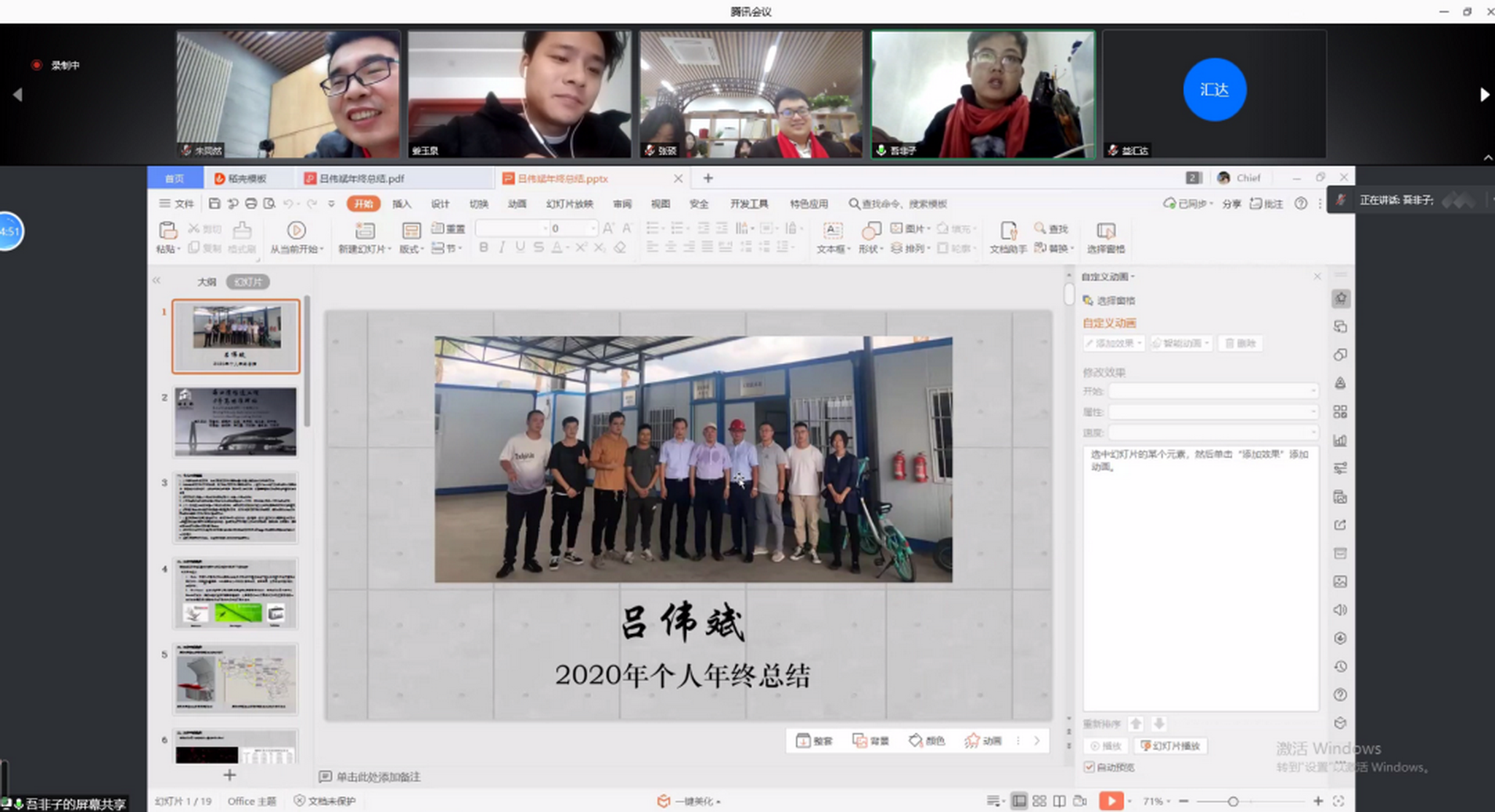Click the Comments (批注) button
Viewport: 1495px width, 812px height.
(1267, 204)
